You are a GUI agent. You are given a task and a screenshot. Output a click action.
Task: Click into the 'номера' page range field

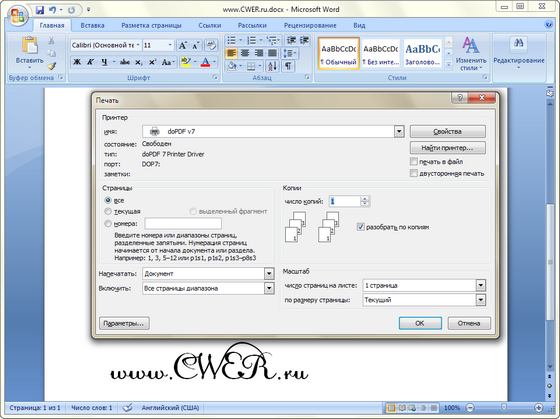[183, 224]
